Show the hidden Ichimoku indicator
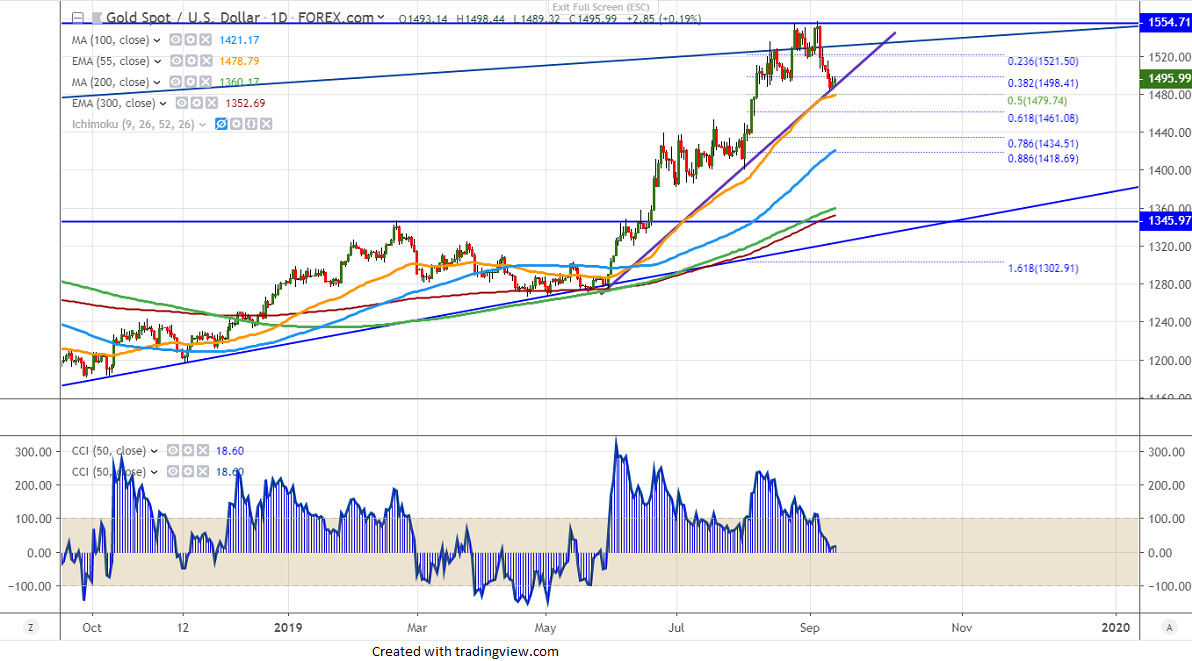Viewport: 1192px width, 661px height. (221, 124)
